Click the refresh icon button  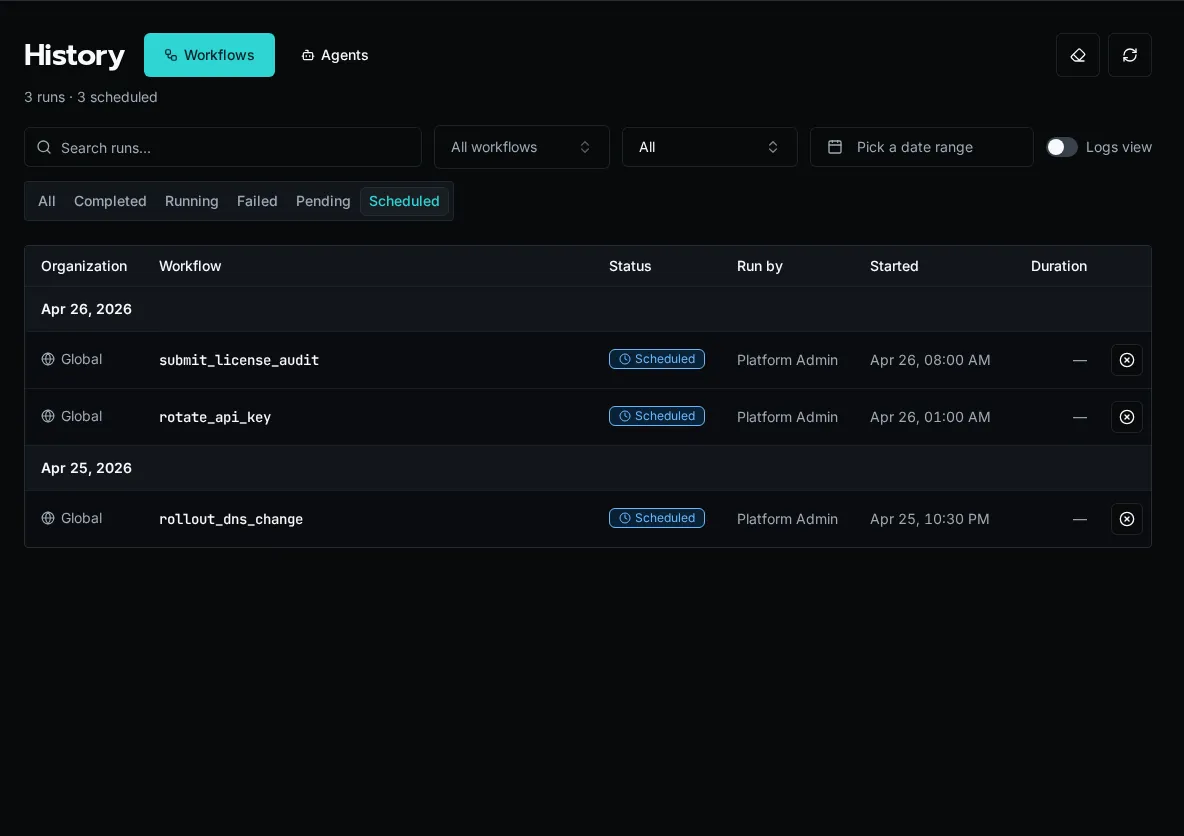point(1130,55)
